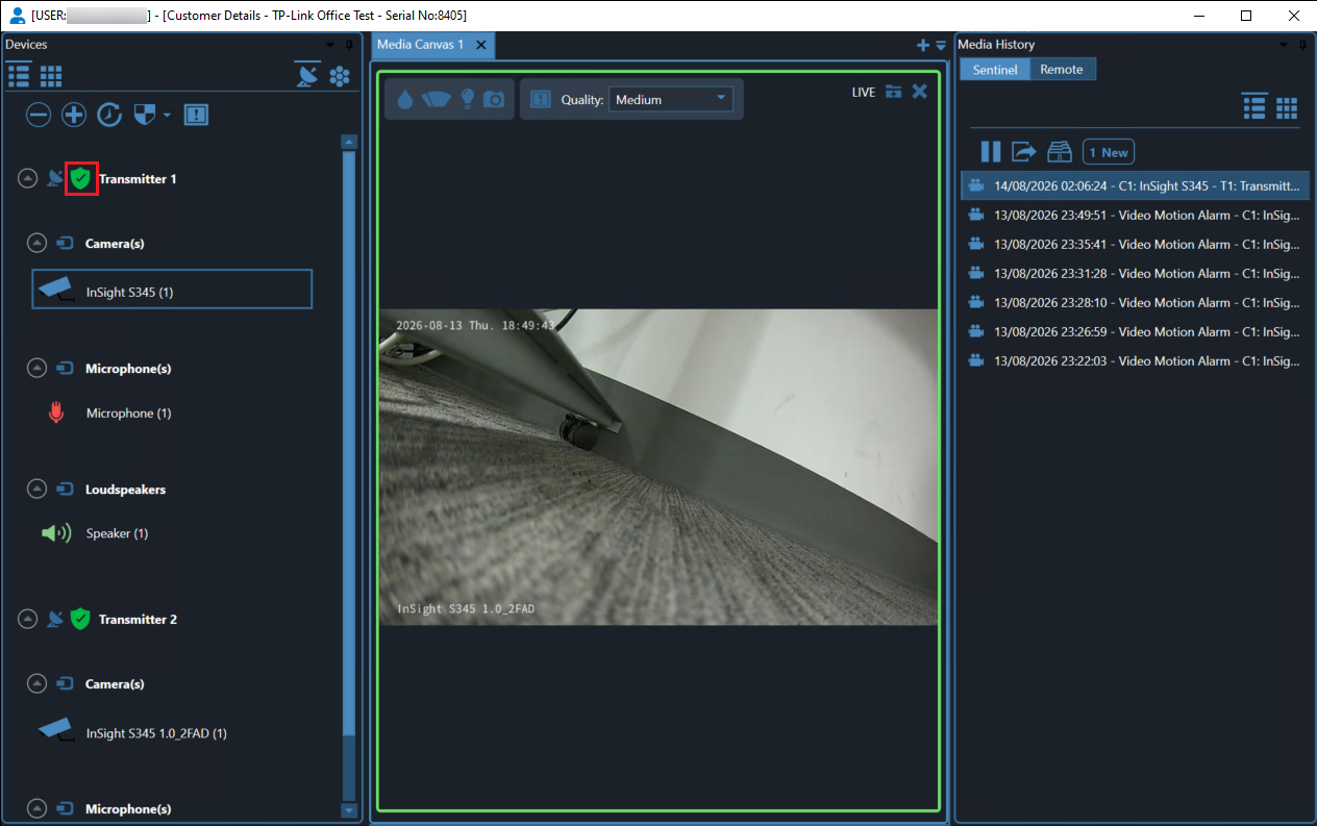Pause the media history updates

point(991,152)
